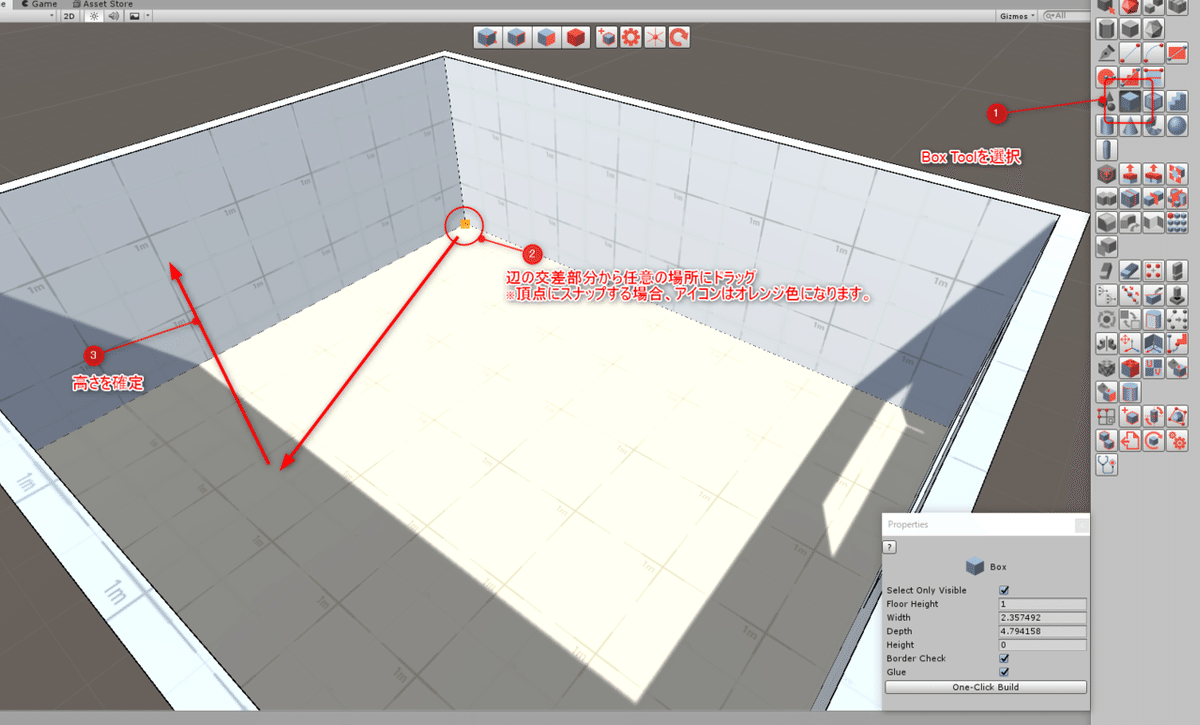The image size is (1200, 725).
Task: Click the red pivot star icon
Action: click(x=655, y=38)
